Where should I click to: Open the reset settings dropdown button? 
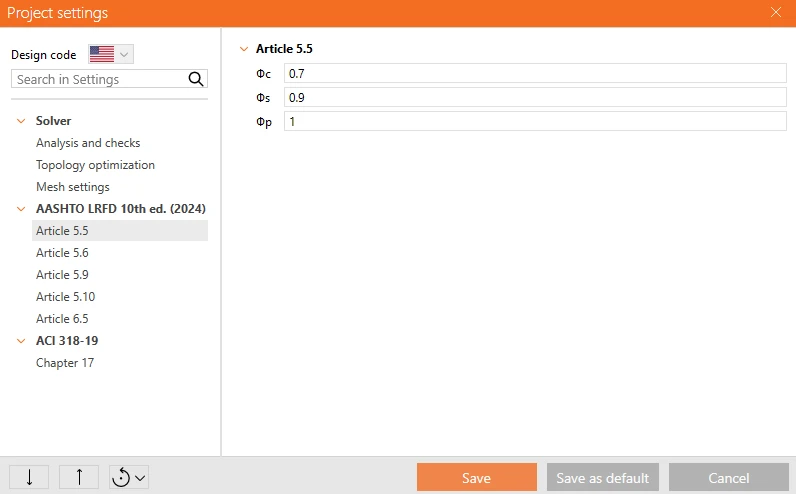tap(128, 477)
